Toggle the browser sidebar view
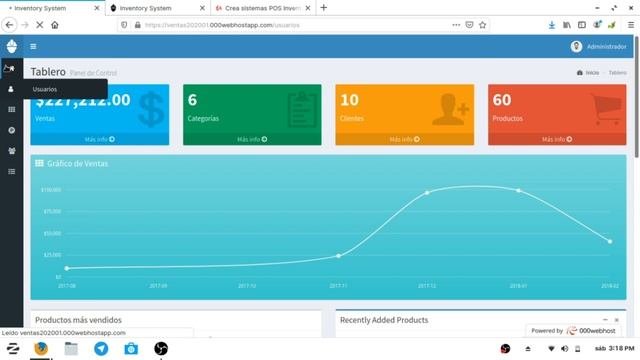Viewport: 640px width, 360px height. pos(582,25)
